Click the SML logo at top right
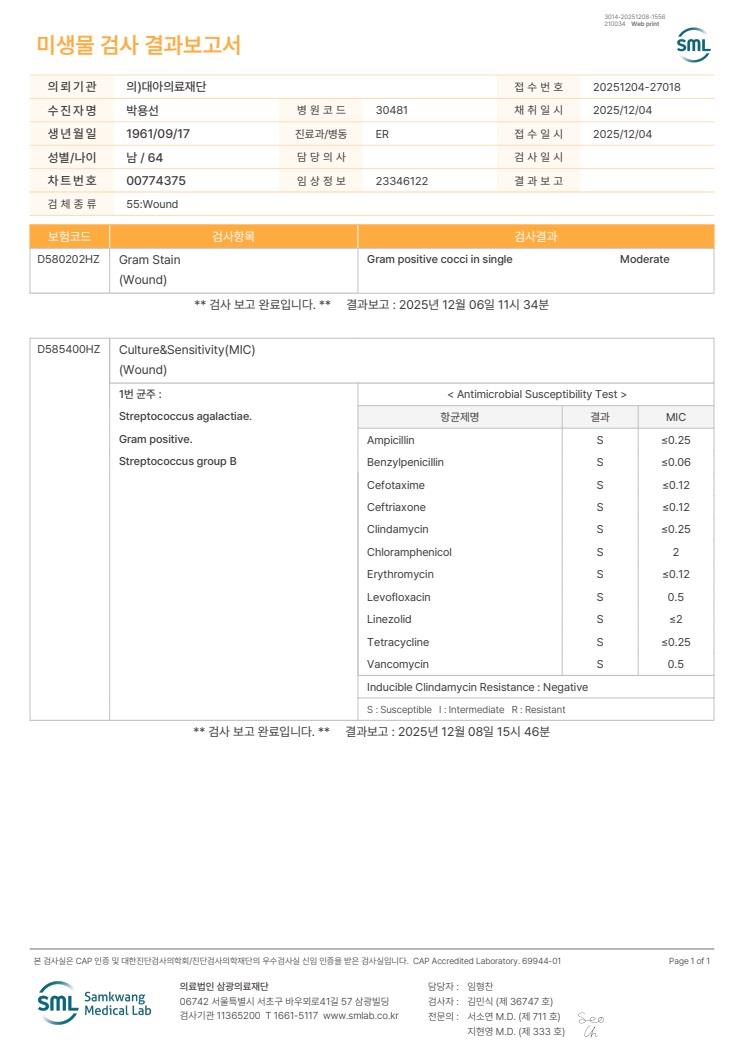Image resolution: width=744 pixels, height=1052 pixels. click(693, 45)
